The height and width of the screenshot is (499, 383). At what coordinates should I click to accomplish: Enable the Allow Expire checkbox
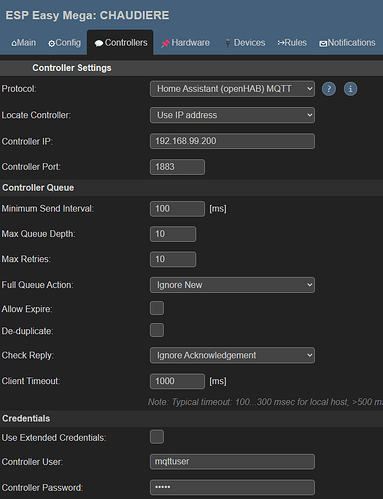click(x=157, y=308)
